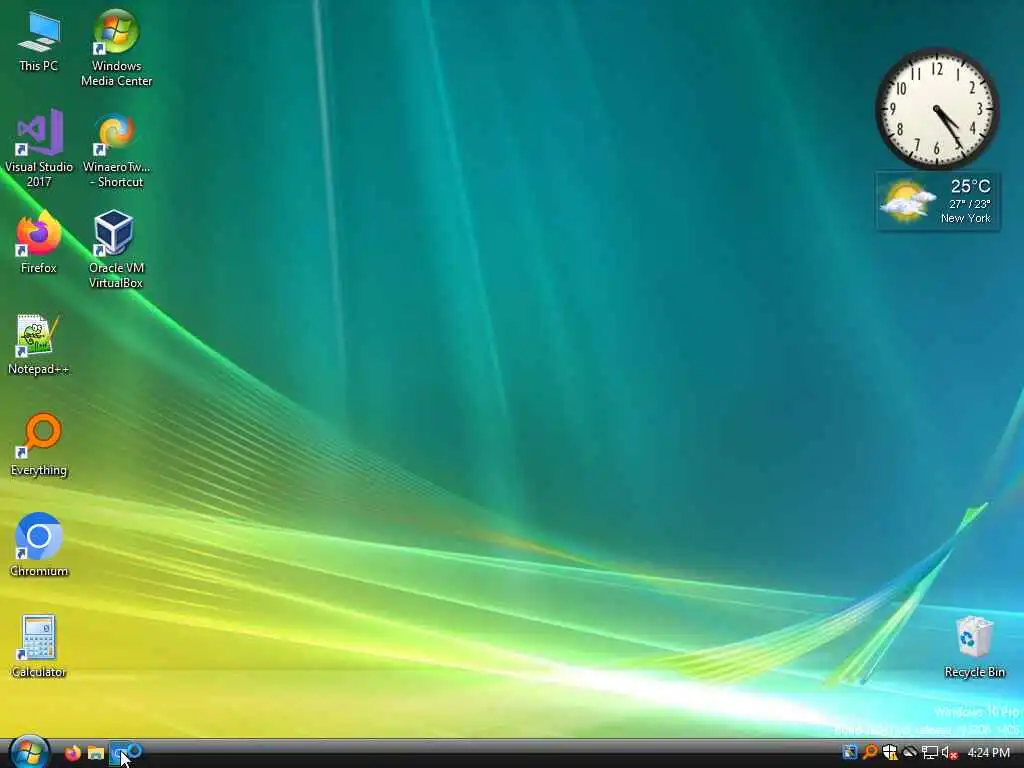Select the Windows Media Center desktop shortcut
Viewport: 1024px width, 768px height.
click(116, 48)
